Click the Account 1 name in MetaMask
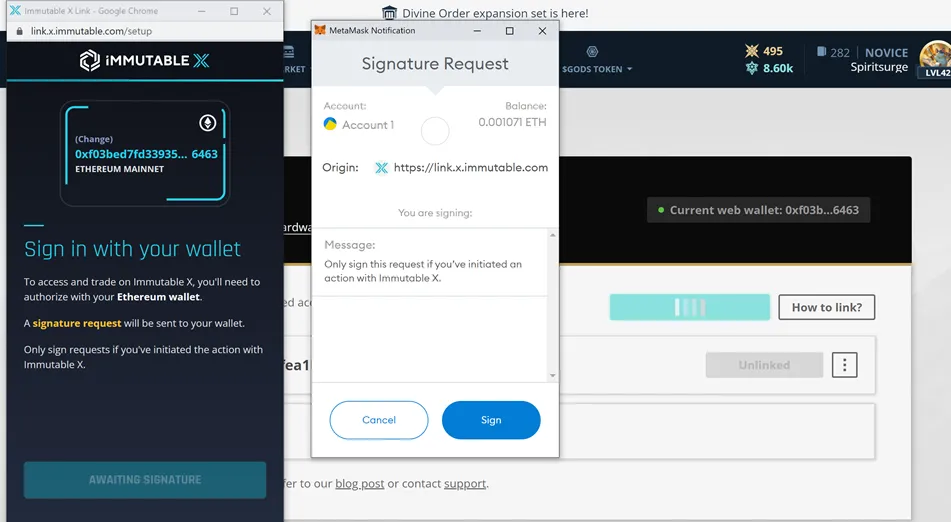Screen dimensions: 951x522 (x=368, y=125)
